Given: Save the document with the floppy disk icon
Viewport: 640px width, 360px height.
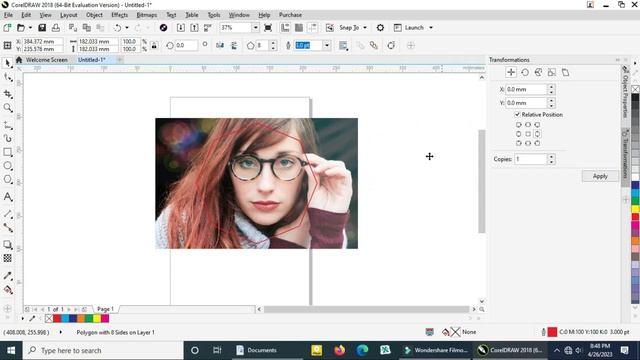Looking at the screenshot, I should tap(42, 28).
